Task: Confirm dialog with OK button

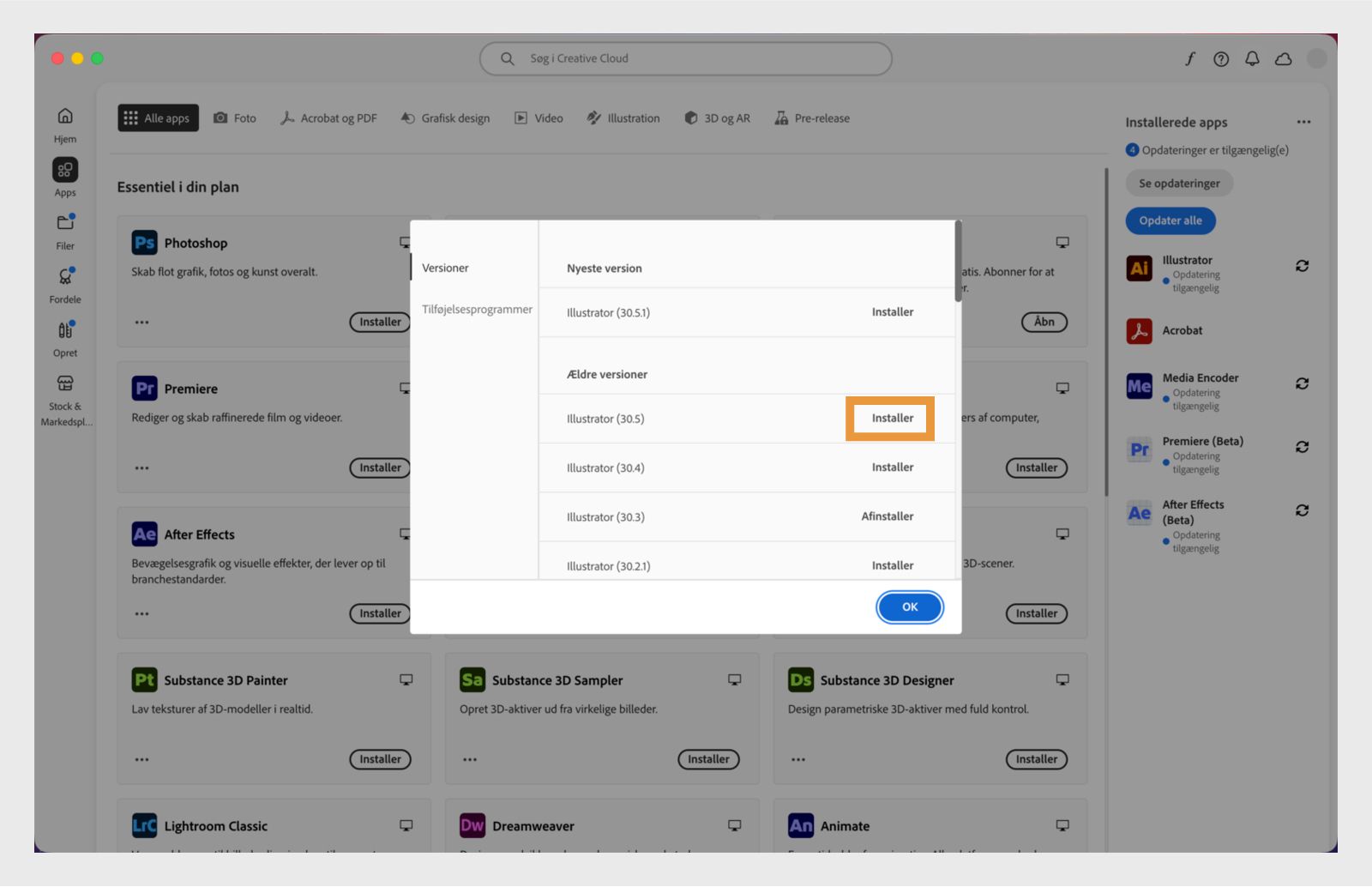Action: pyautogui.click(x=910, y=607)
